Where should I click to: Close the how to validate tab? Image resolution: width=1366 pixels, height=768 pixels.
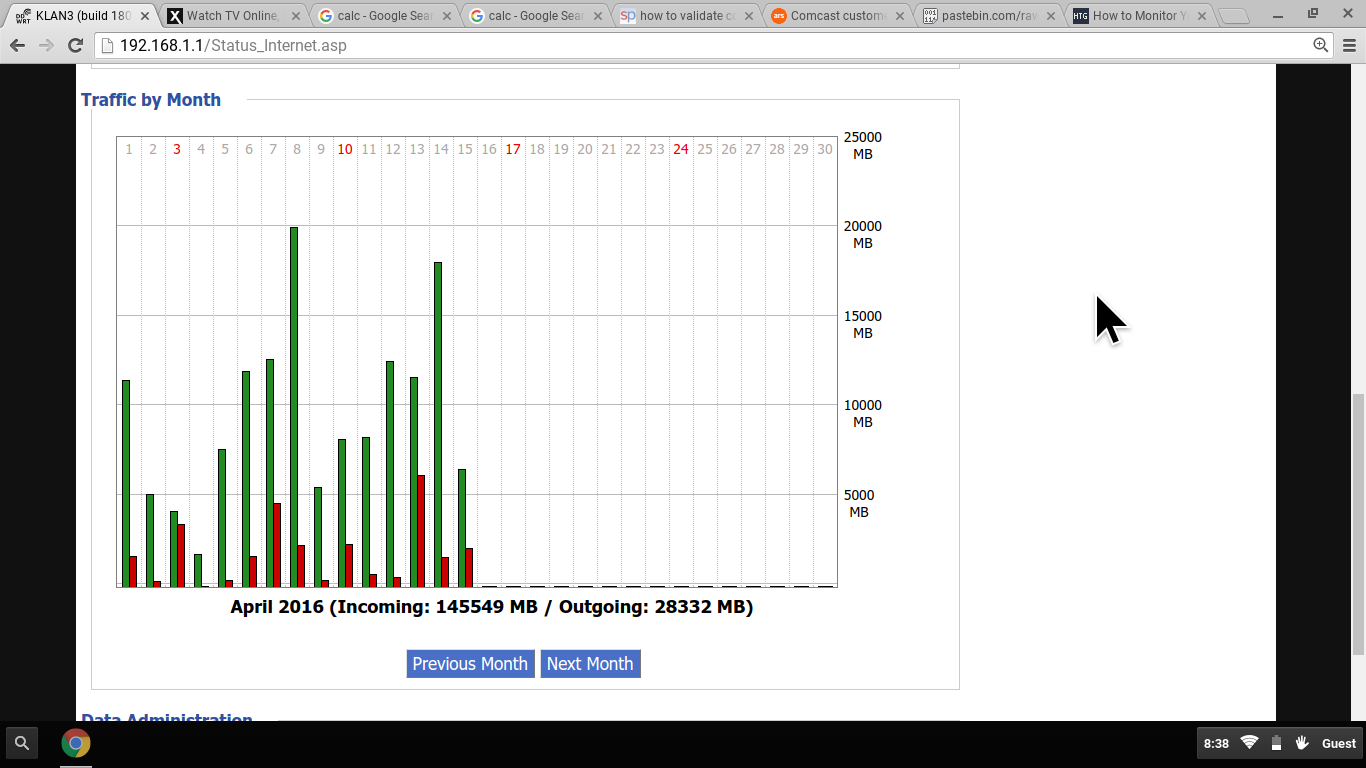click(748, 16)
